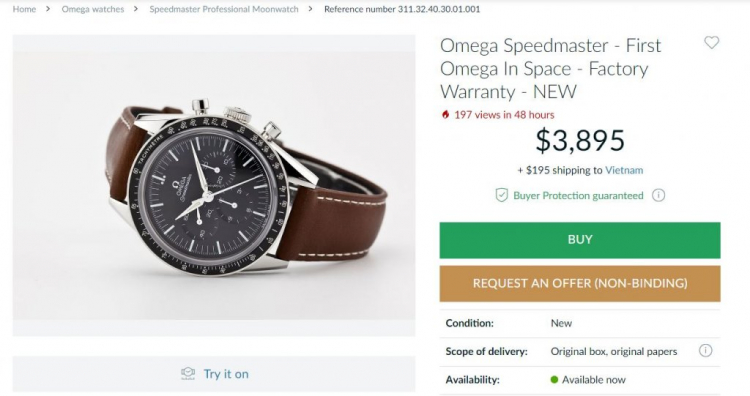Click the flame icon beside views count
This screenshot has width=750, height=396.
click(x=445, y=115)
